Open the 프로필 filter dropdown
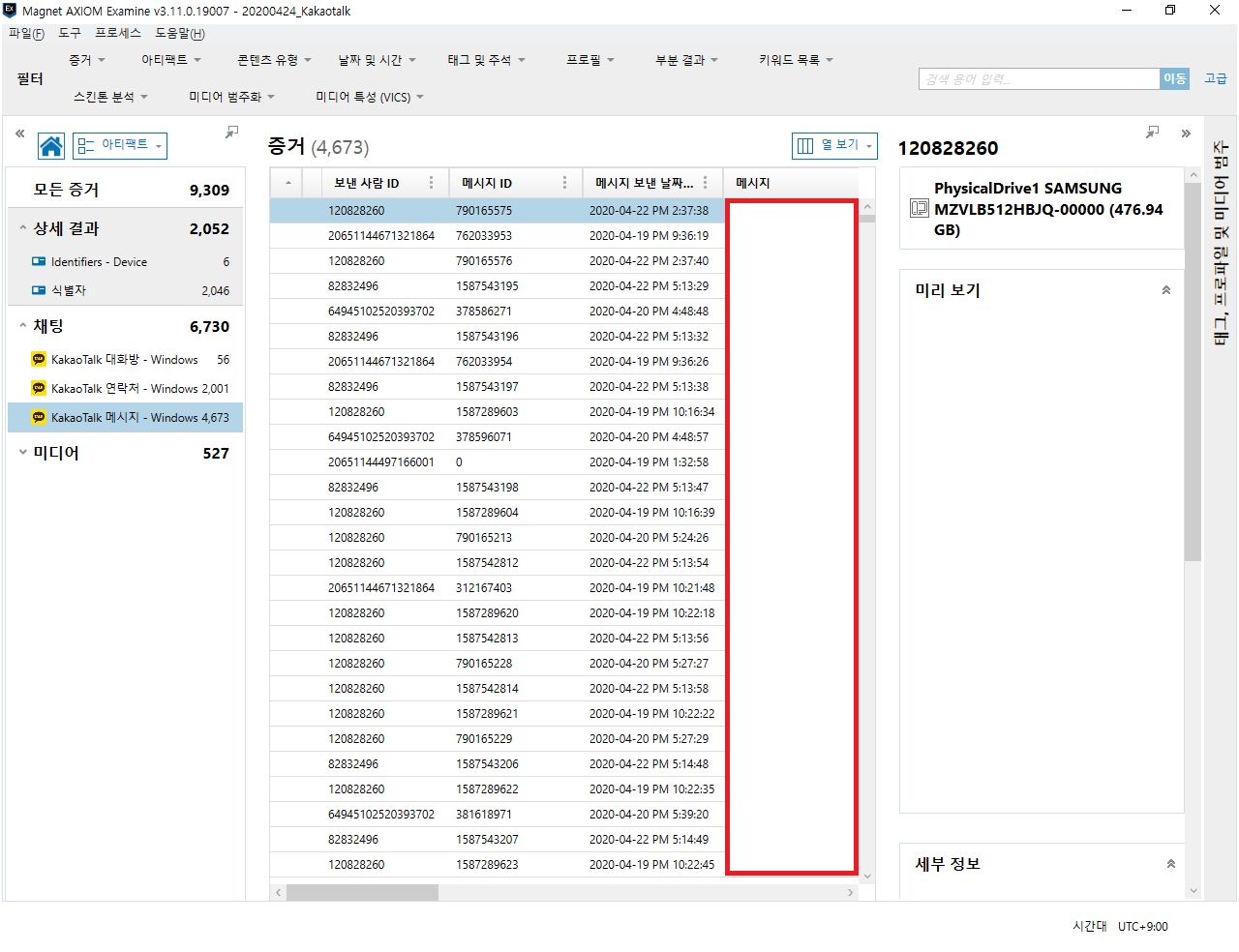1239x952 pixels. (x=590, y=60)
